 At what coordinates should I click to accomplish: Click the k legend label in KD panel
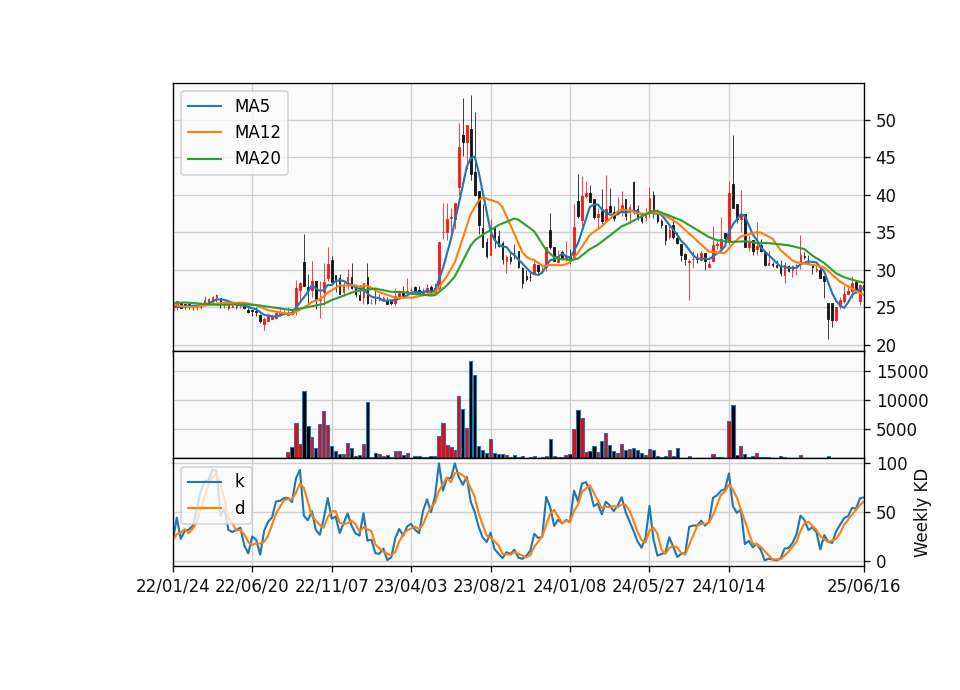[x=239, y=481]
